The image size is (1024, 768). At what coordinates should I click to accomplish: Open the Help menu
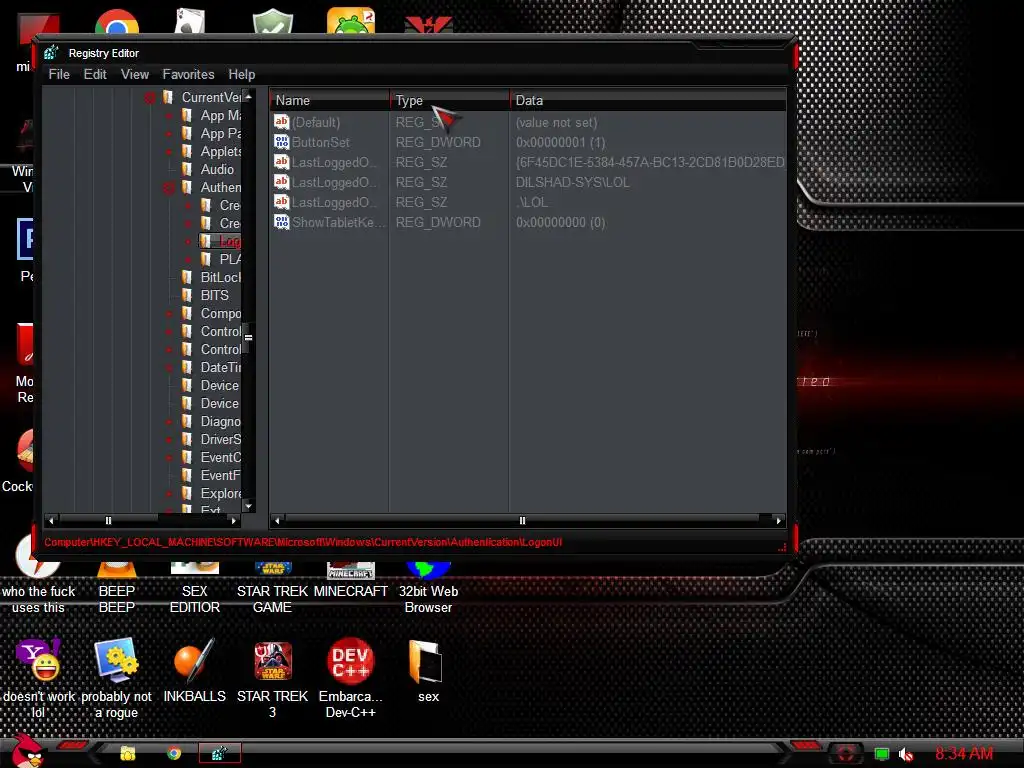pos(242,74)
